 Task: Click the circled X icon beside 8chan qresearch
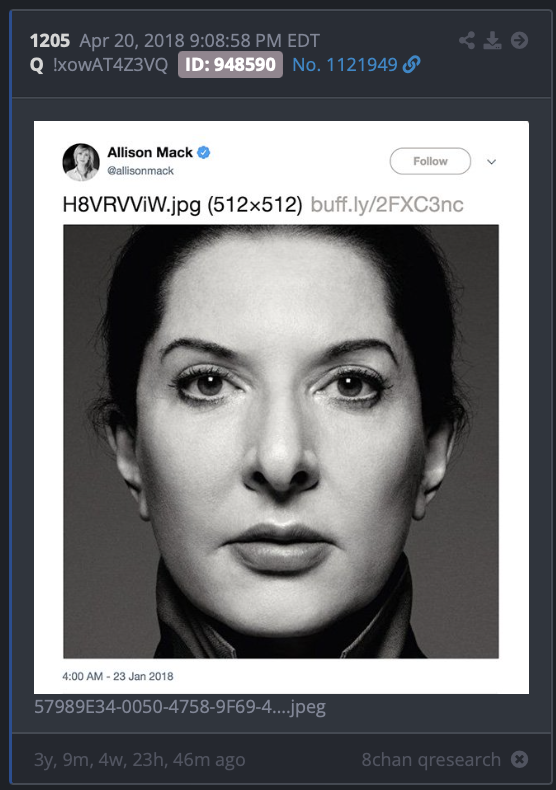519,759
